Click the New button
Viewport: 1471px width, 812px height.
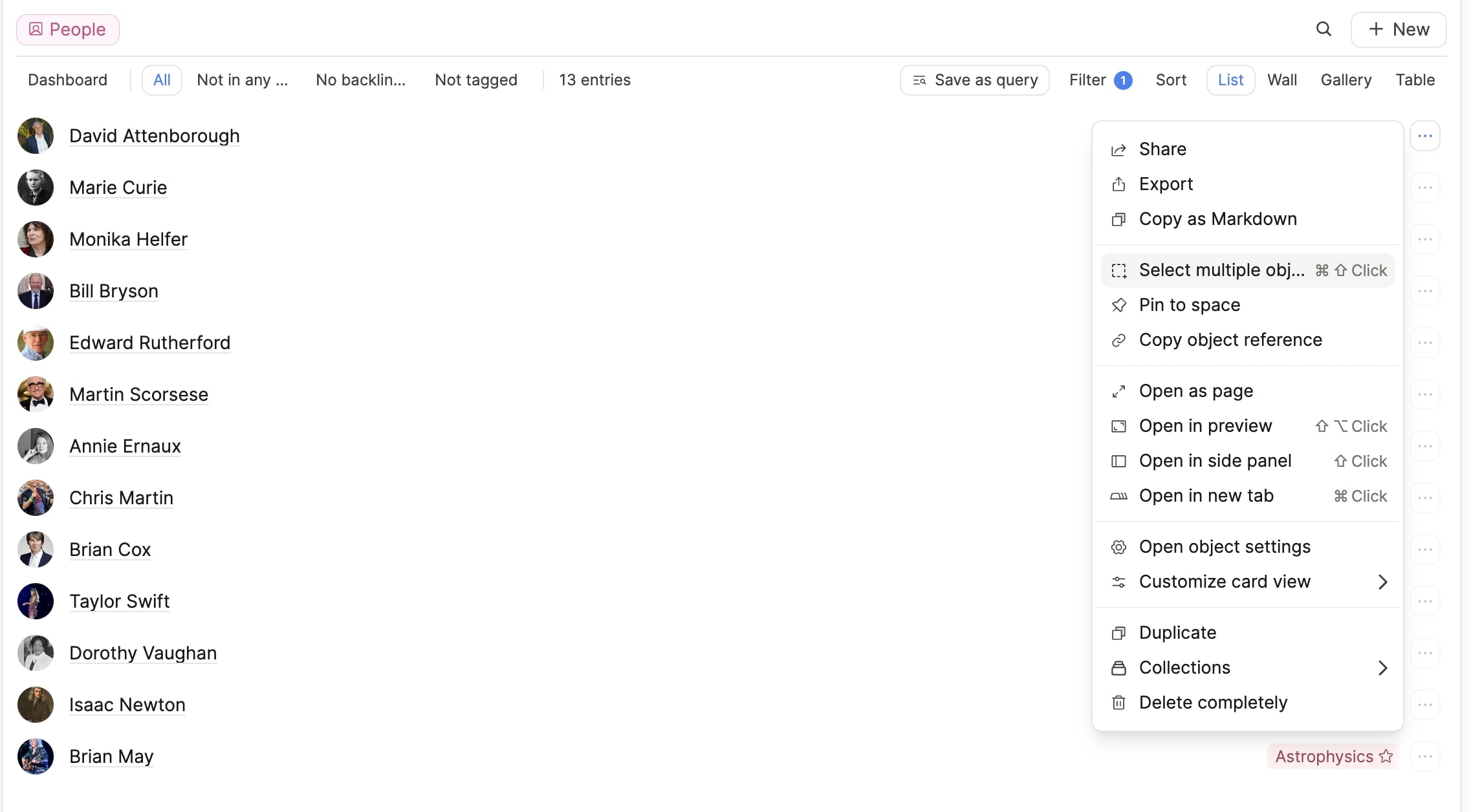coord(1399,30)
